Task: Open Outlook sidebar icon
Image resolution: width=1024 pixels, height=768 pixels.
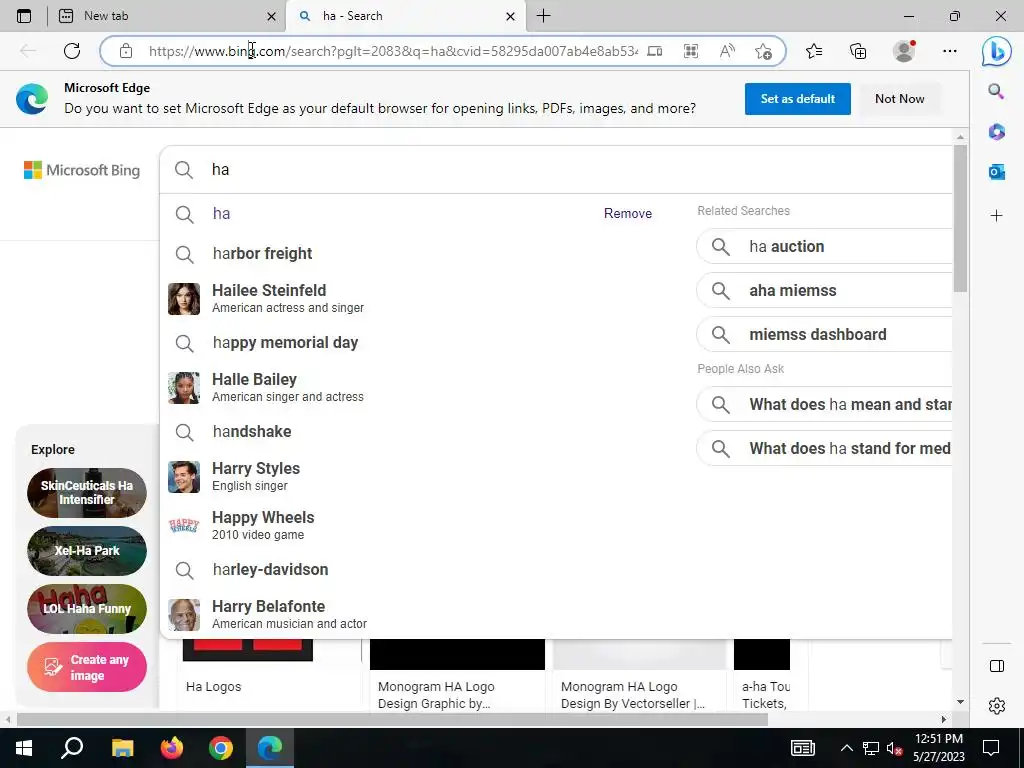Action: (997, 172)
